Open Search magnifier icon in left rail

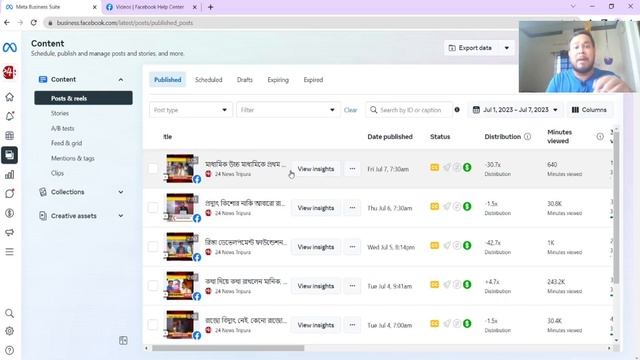point(9,313)
